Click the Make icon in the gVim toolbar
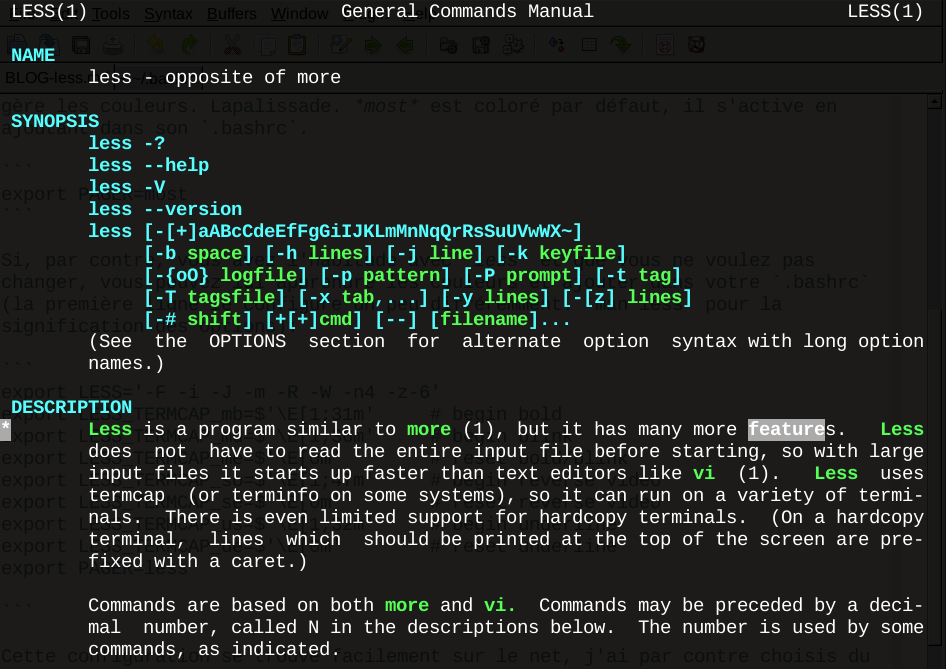Image resolution: width=946 pixels, height=669 pixels. click(556, 45)
